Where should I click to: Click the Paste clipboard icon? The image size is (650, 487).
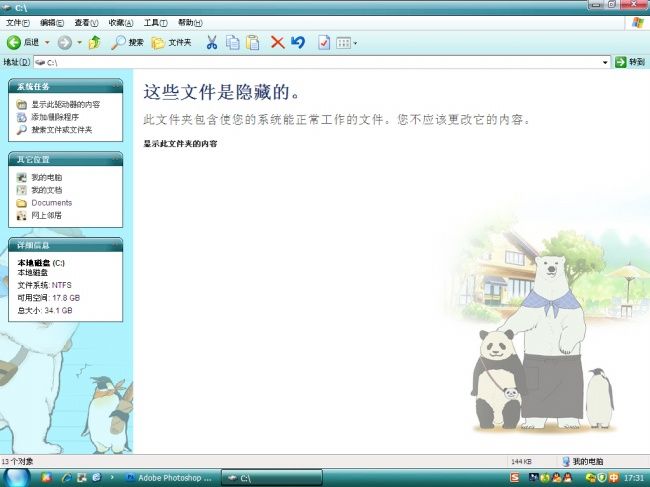click(x=253, y=42)
